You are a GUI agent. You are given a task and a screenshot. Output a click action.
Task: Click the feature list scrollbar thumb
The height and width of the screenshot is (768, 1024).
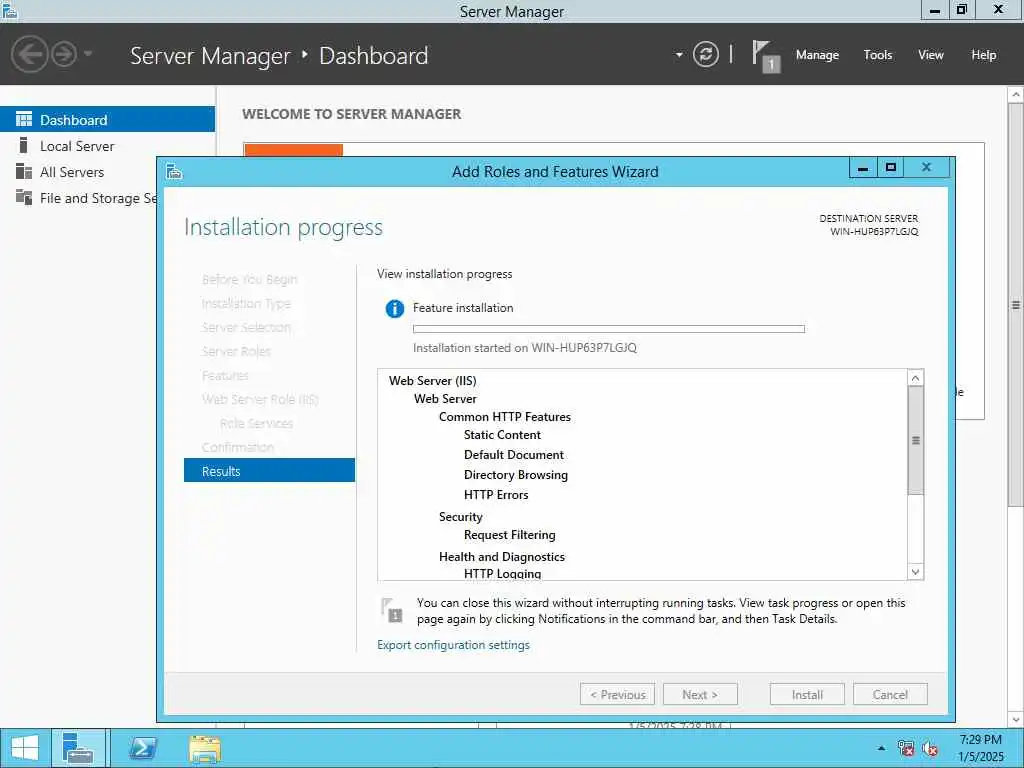pyautogui.click(x=916, y=440)
